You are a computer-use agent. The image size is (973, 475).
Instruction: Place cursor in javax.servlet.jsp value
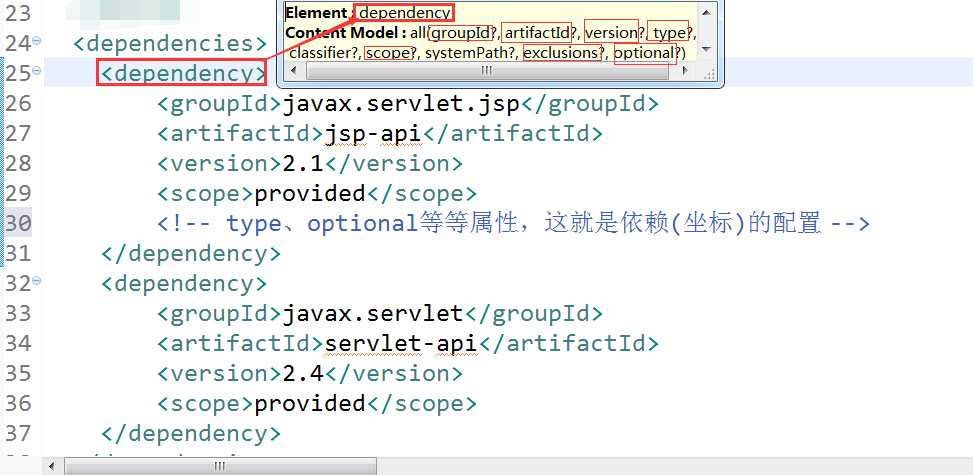tap(401, 104)
